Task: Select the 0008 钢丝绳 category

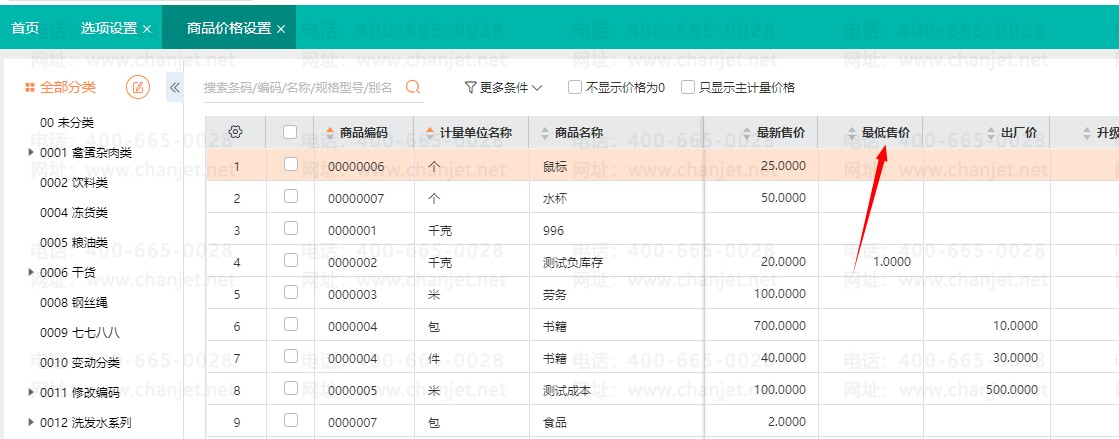Action: click(74, 303)
